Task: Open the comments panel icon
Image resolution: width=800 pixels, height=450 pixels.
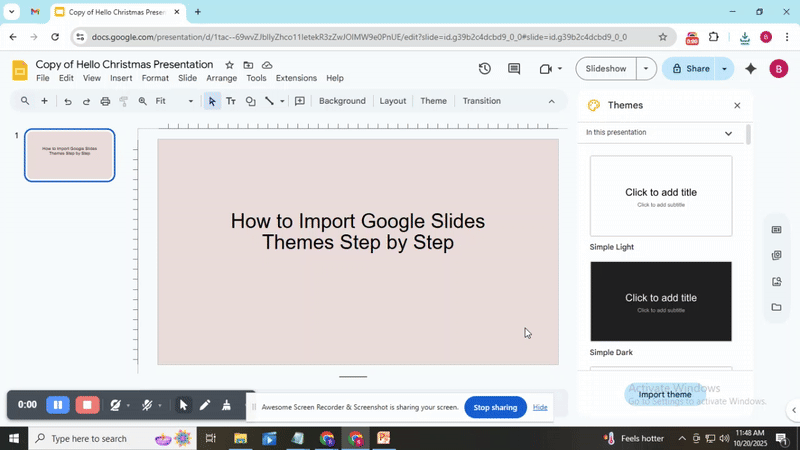Action: click(x=514, y=69)
